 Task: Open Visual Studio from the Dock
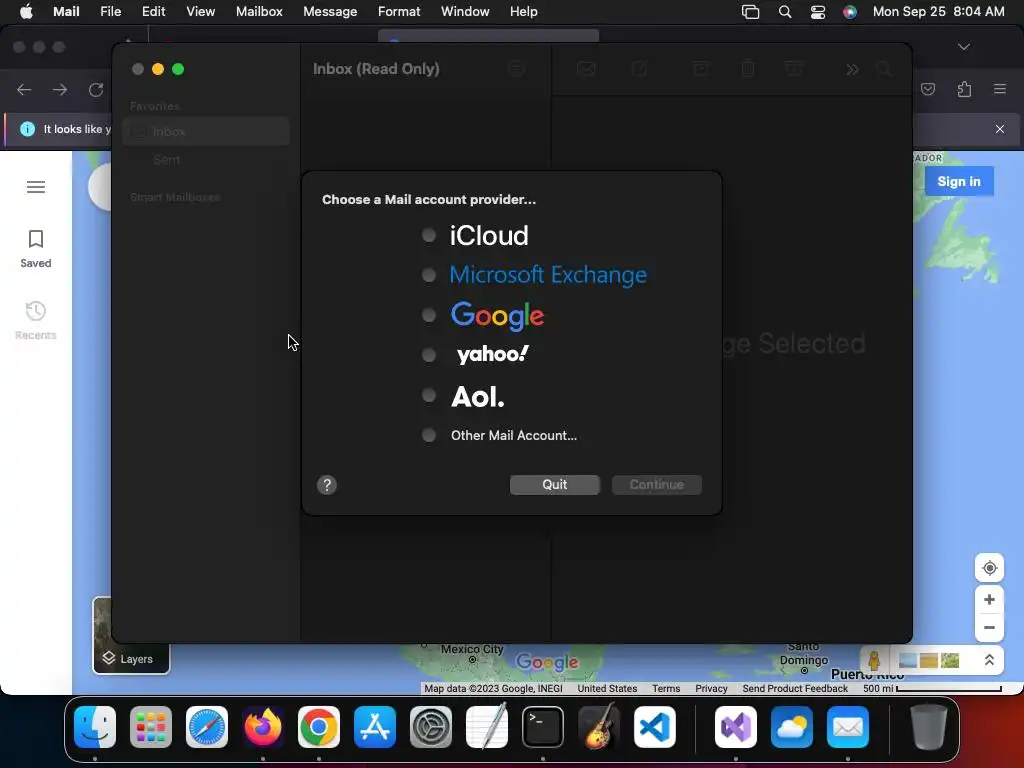pos(736,727)
